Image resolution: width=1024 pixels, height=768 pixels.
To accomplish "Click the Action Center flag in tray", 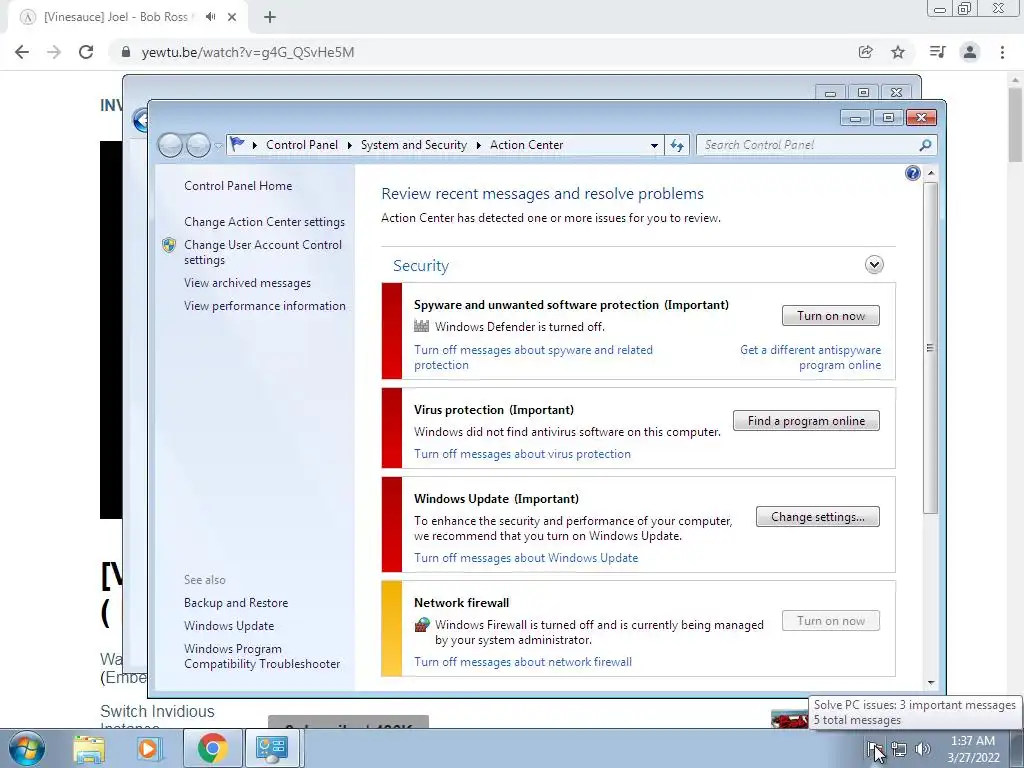I will click(x=874, y=749).
